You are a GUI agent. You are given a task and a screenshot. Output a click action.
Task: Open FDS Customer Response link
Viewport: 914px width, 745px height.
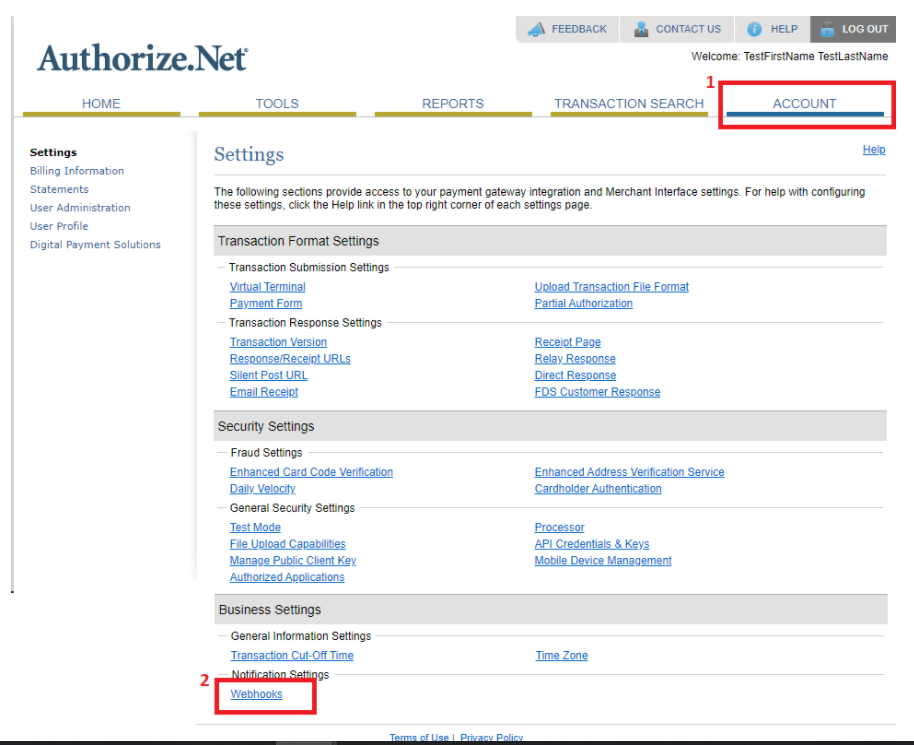[597, 392]
